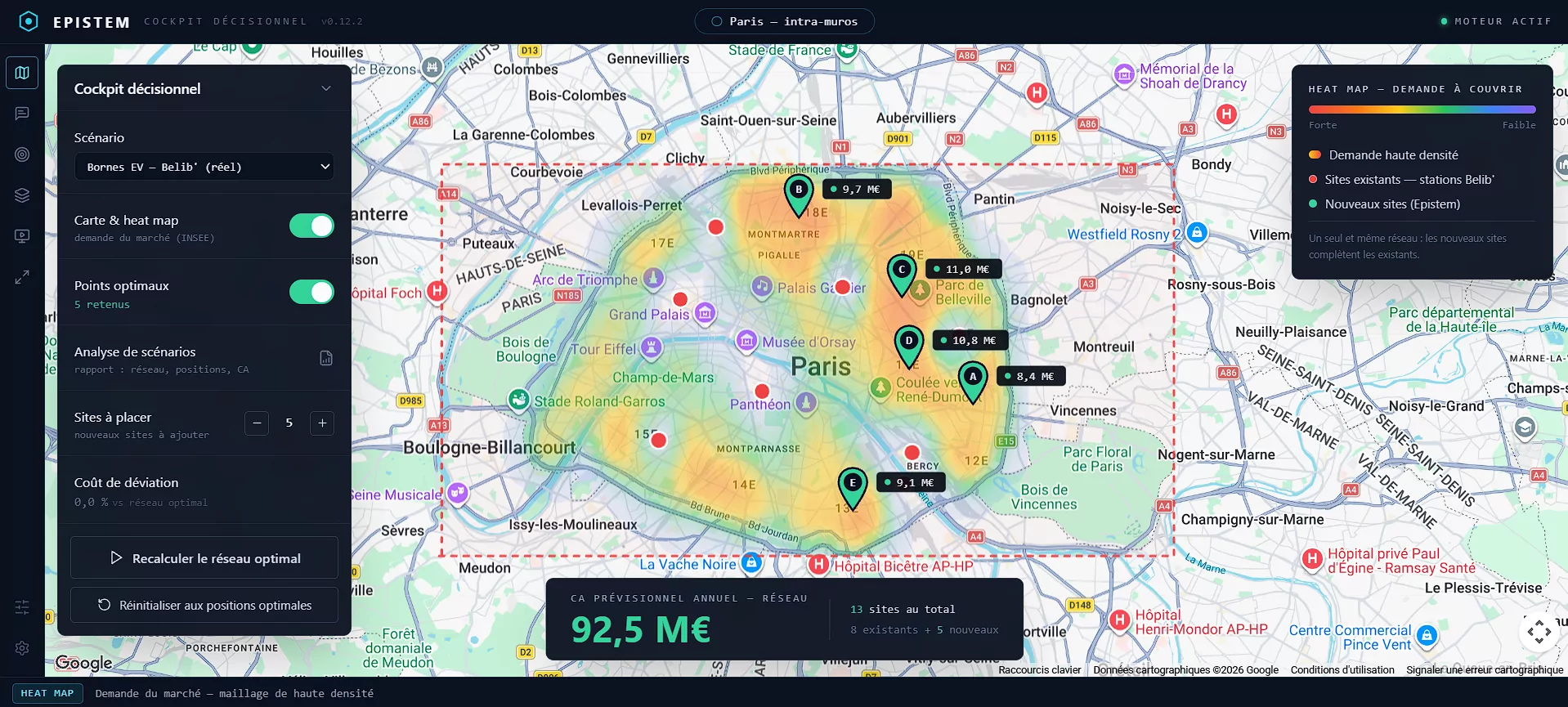Open Raccourcis clavier link
1568x707 pixels.
[x=1039, y=670]
